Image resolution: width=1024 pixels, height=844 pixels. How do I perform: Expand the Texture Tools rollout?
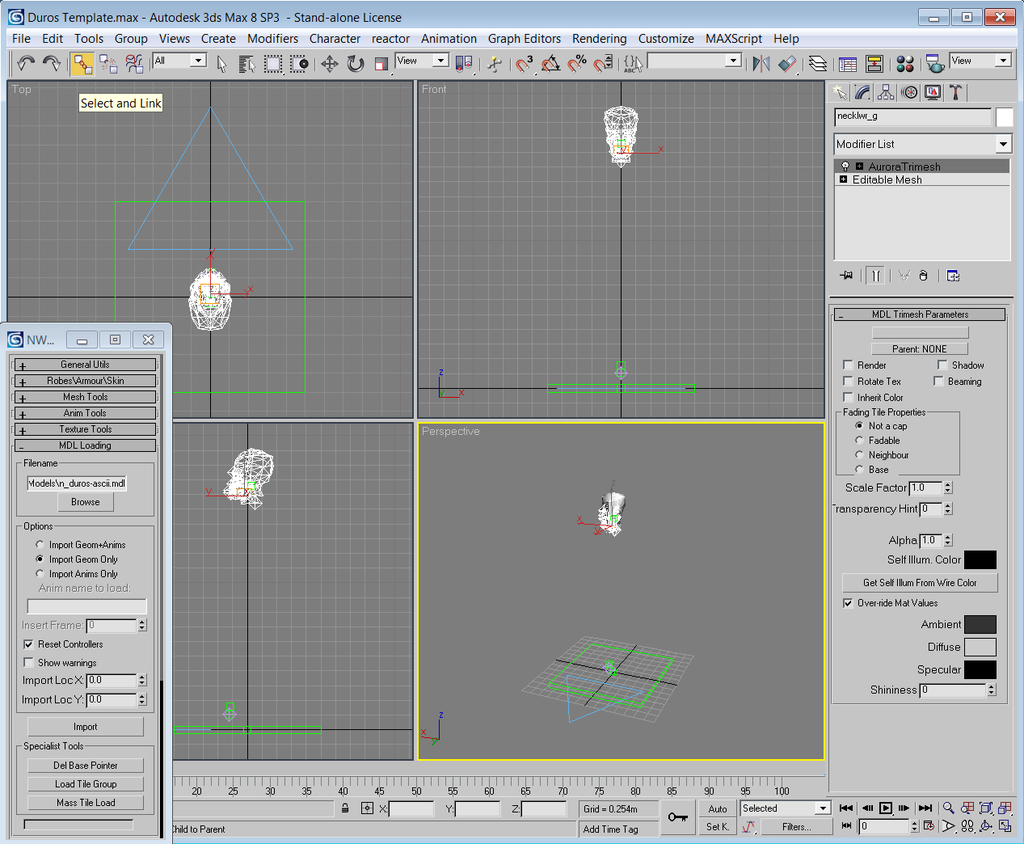click(85, 429)
